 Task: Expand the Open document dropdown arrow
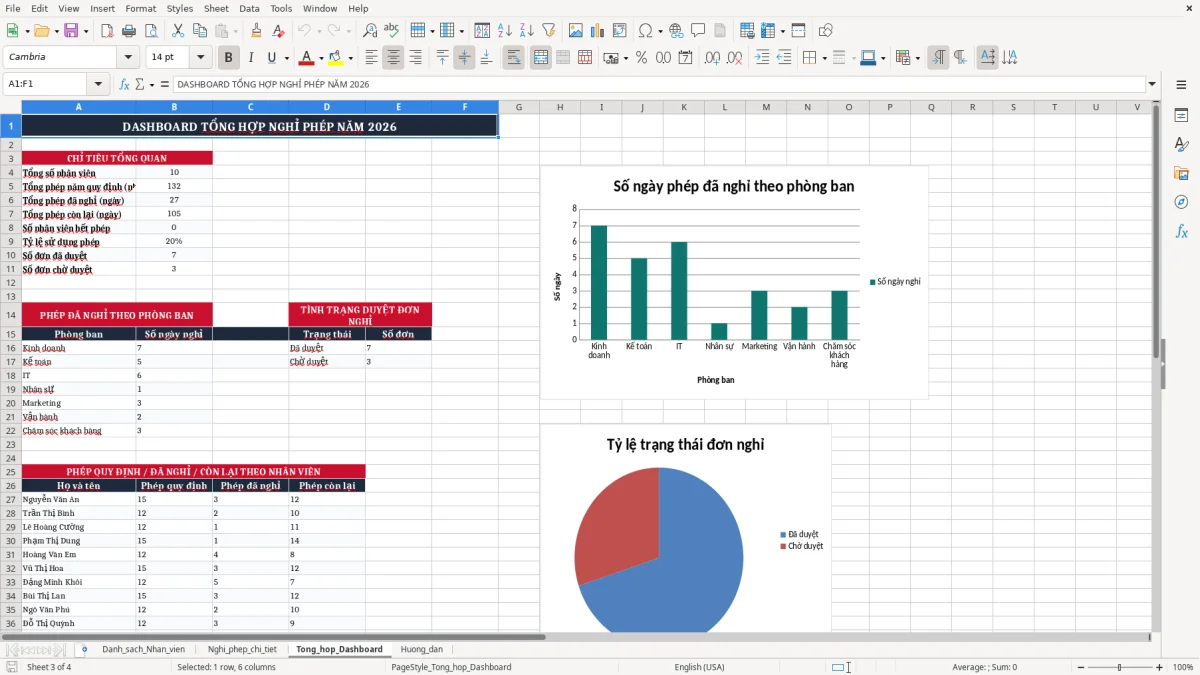(54, 31)
